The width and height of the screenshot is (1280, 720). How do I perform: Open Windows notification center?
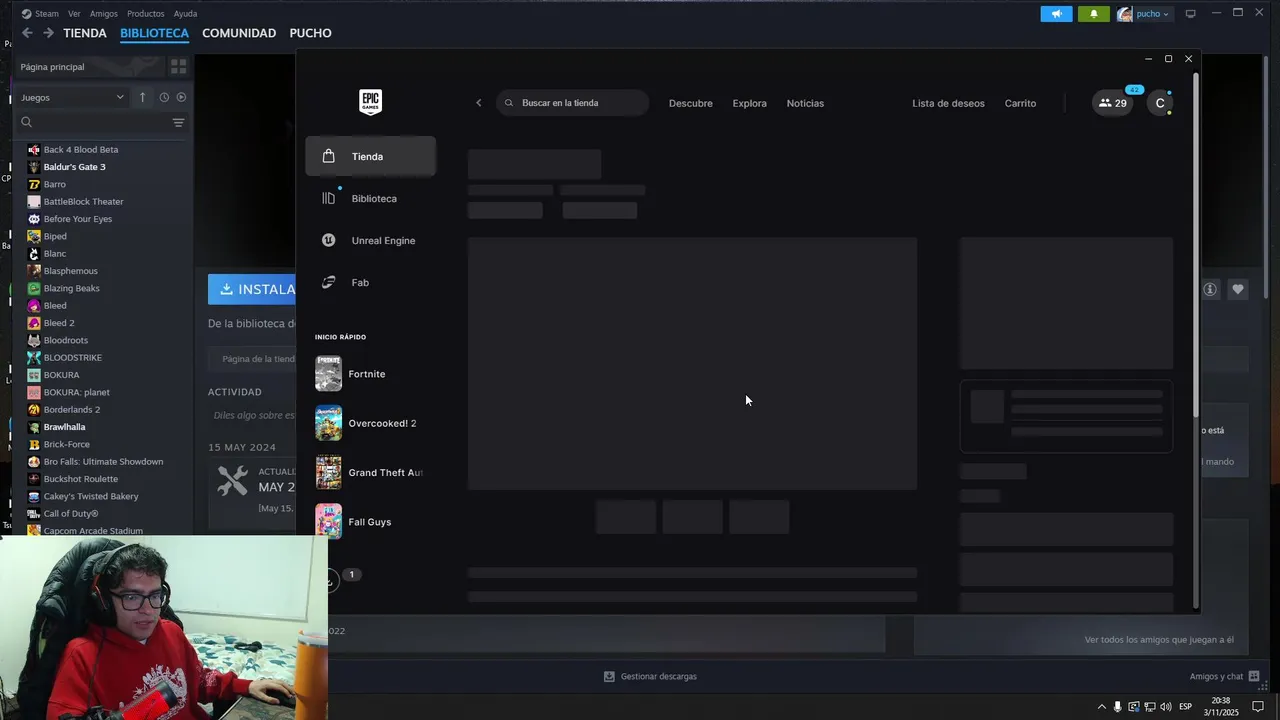click(x=1259, y=706)
